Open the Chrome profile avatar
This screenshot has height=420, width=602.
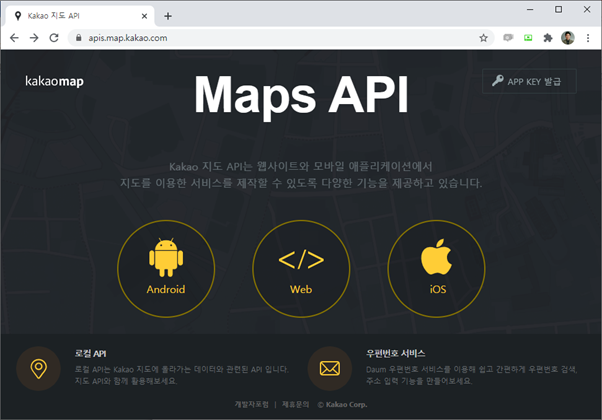568,38
